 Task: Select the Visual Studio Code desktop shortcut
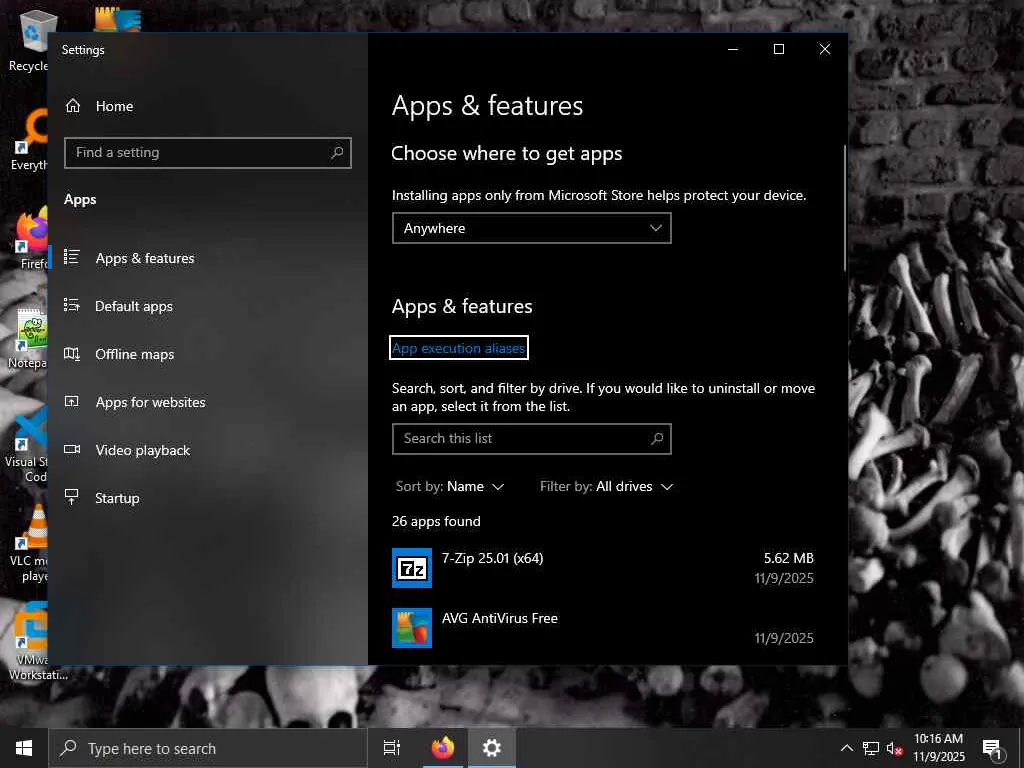click(x=26, y=444)
